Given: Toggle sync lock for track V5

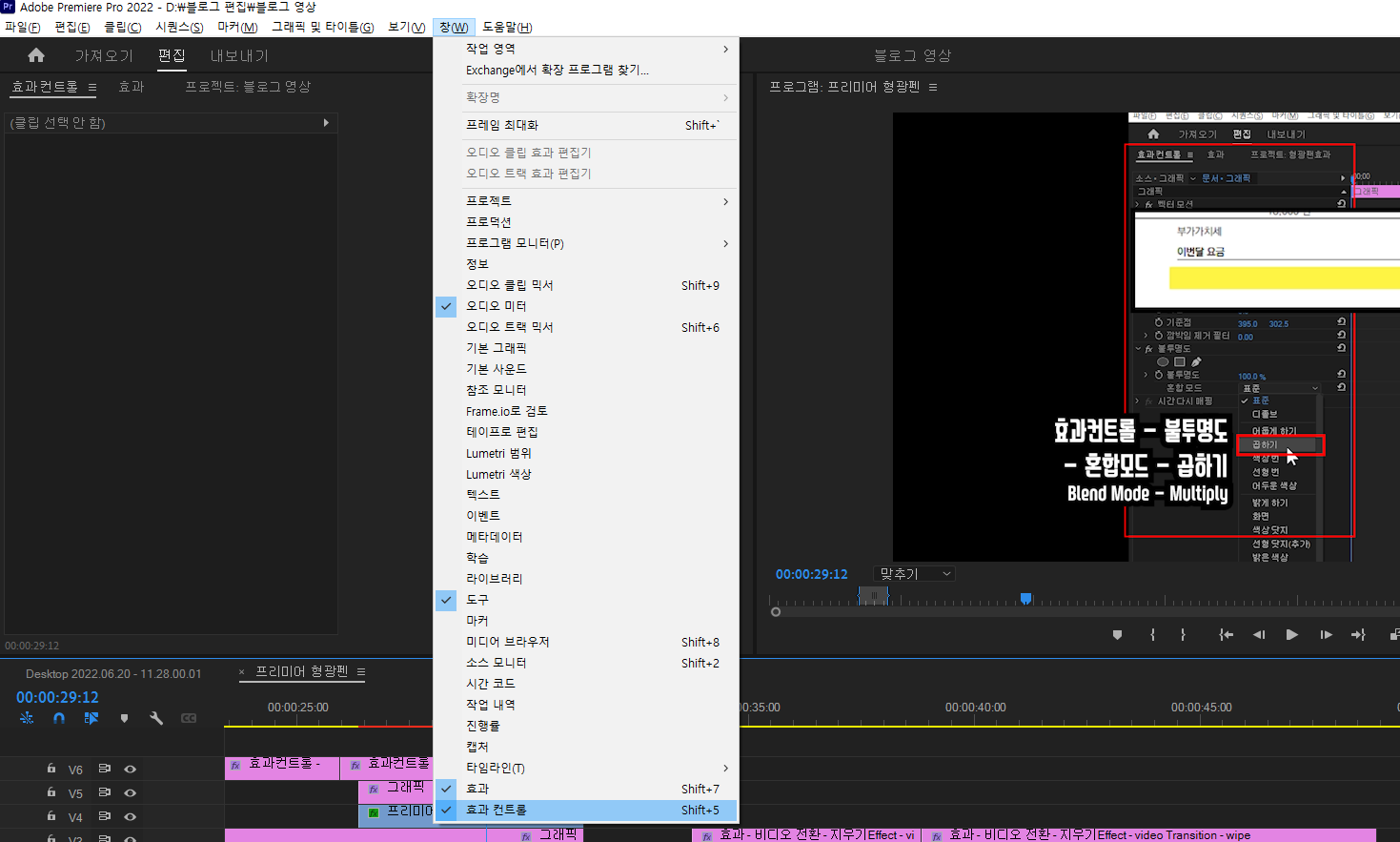Looking at the screenshot, I should pos(105,792).
